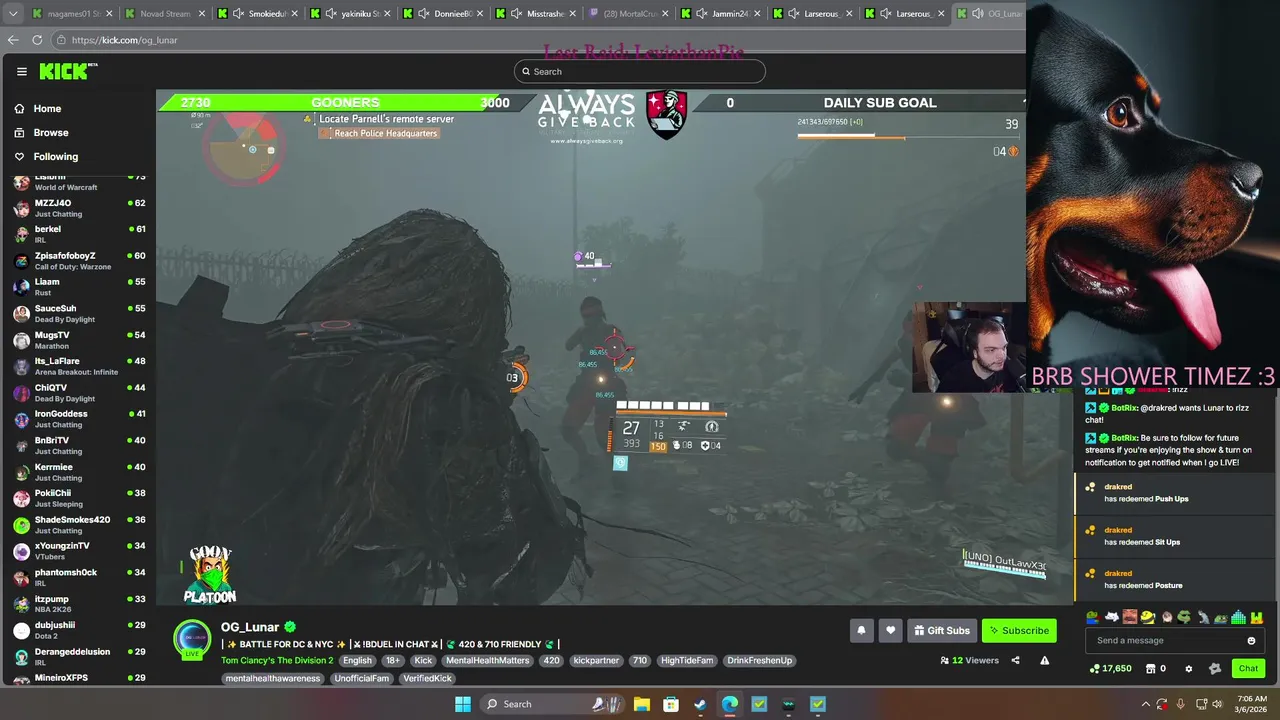Open the chat shop icon showing 0
The height and width of the screenshot is (720, 1280).
pyautogui.click(x=1156, y=669)
